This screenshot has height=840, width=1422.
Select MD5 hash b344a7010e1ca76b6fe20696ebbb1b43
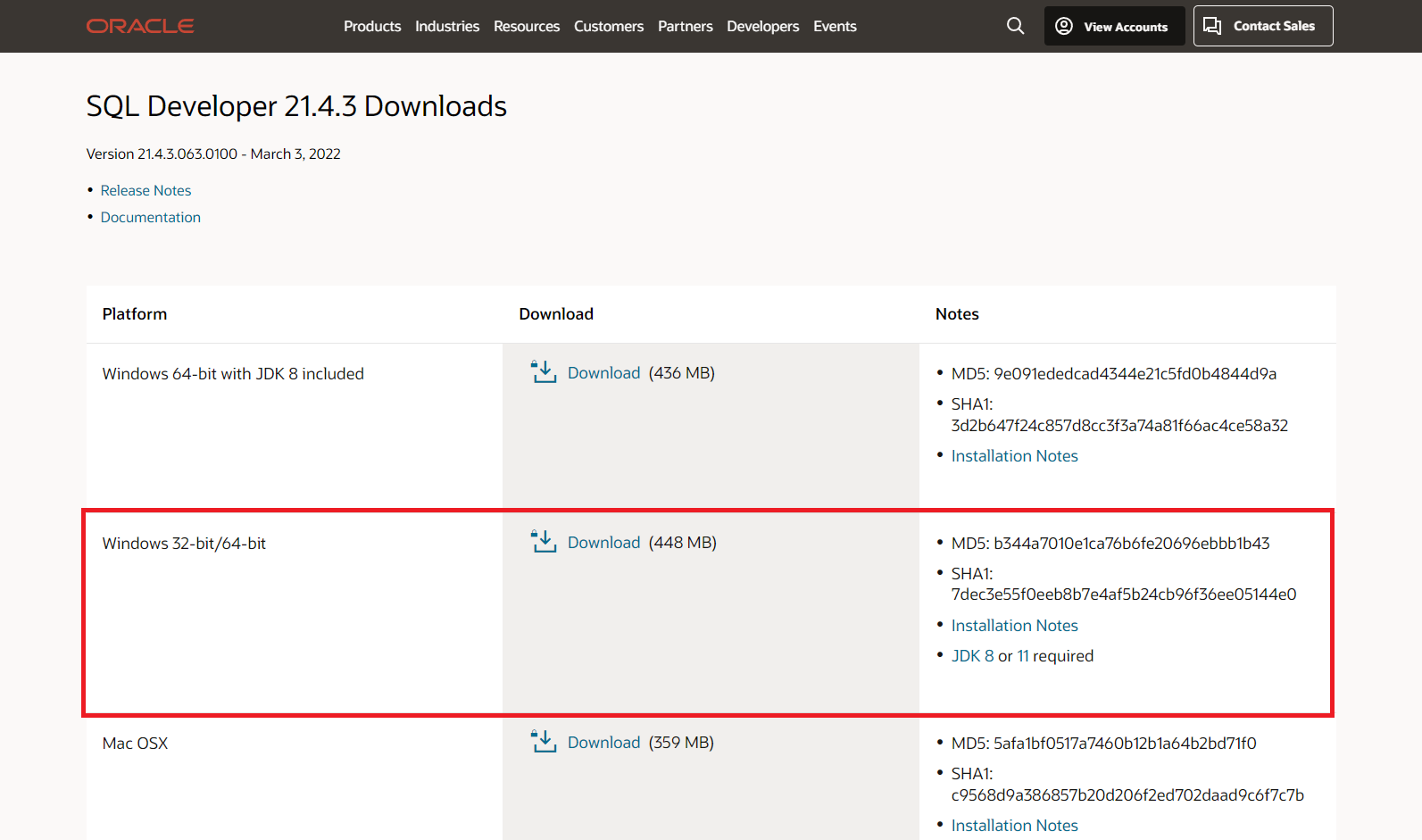coord(1132,543)
